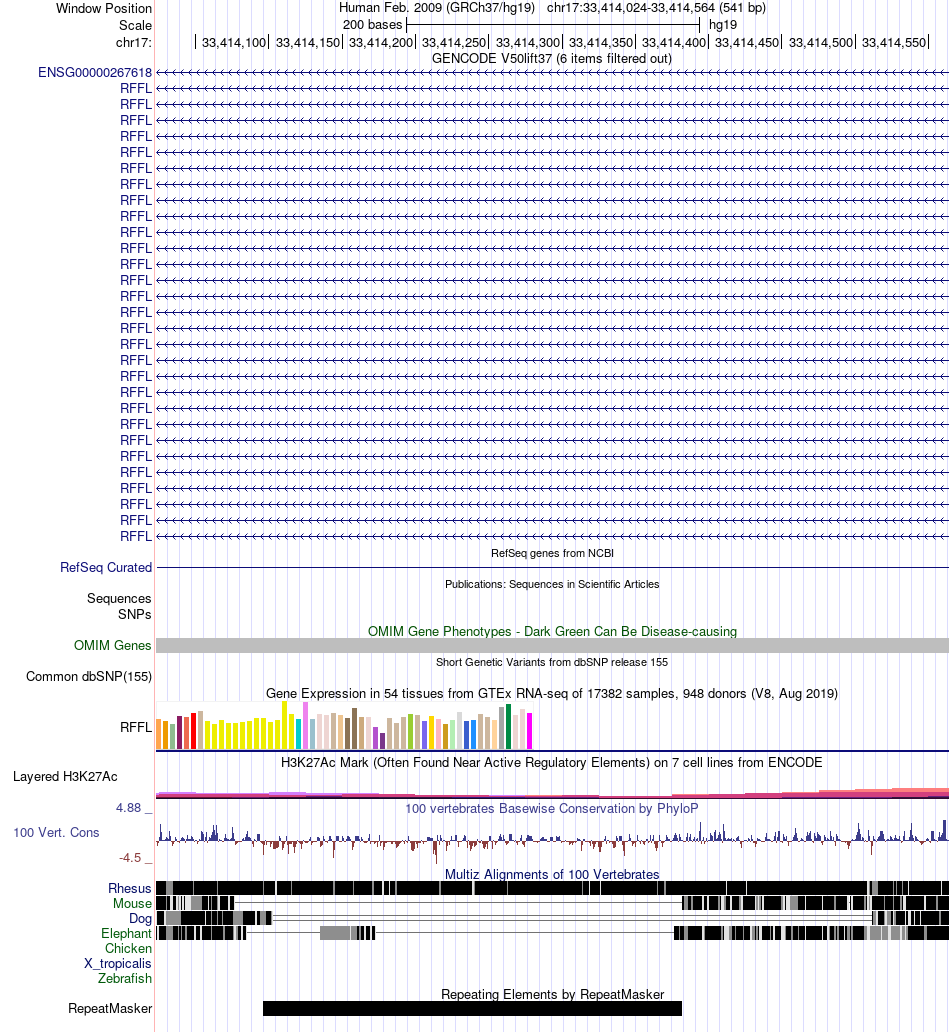Click the Window Position label
This screenshot has height=1032, width=950.
coord(103,9)
